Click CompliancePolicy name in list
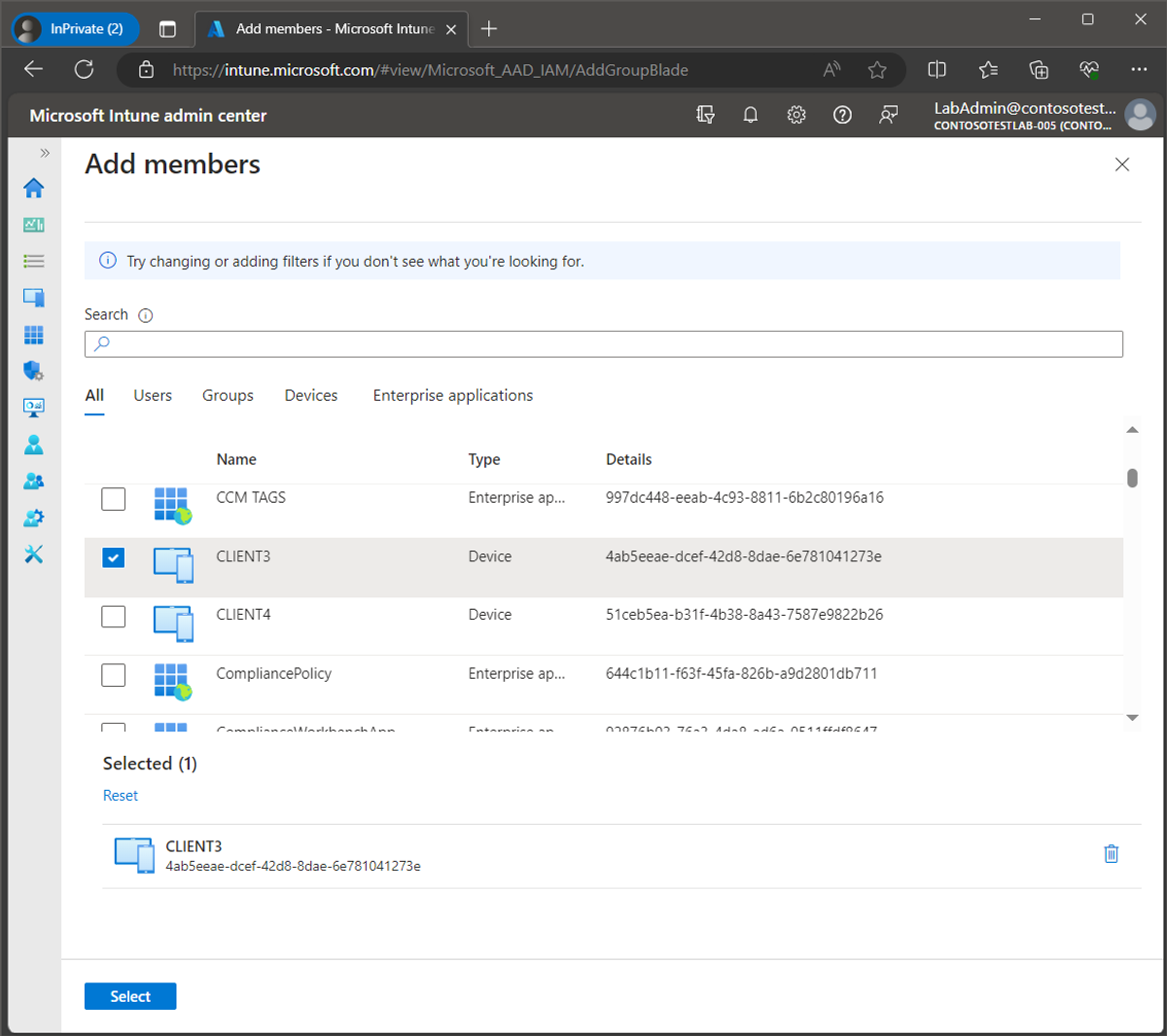The image size is (1167, 1036). point(273,673)
